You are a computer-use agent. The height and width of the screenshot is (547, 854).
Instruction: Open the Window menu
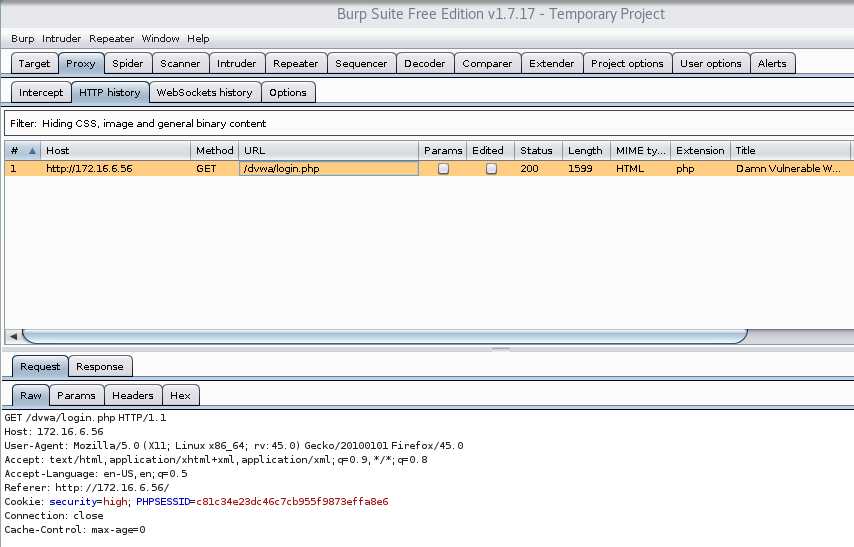[x=160, y=39]
